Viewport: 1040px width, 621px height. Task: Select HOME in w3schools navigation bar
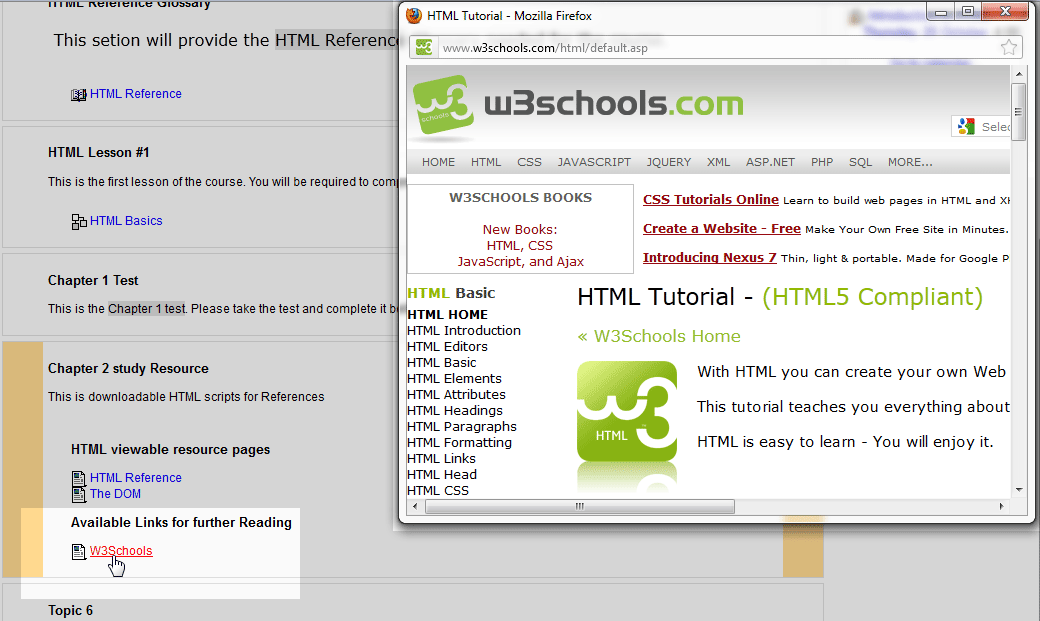click(x=438, y=162)
